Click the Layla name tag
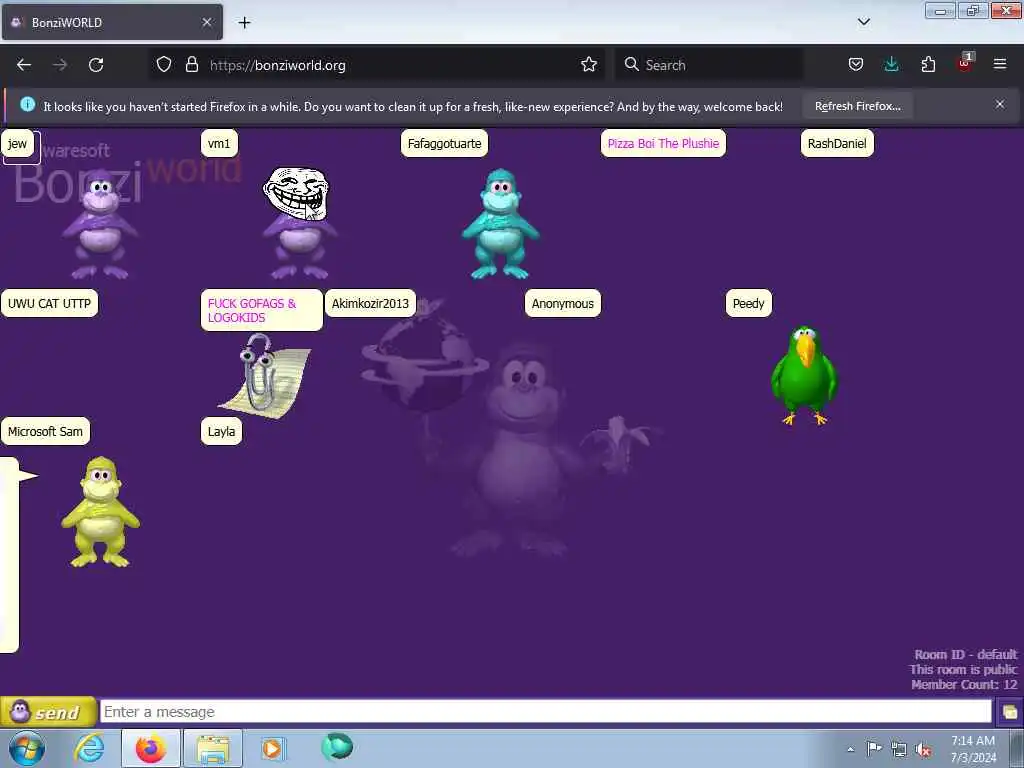Screen dimensions: 1024x768 coord(221,432)
